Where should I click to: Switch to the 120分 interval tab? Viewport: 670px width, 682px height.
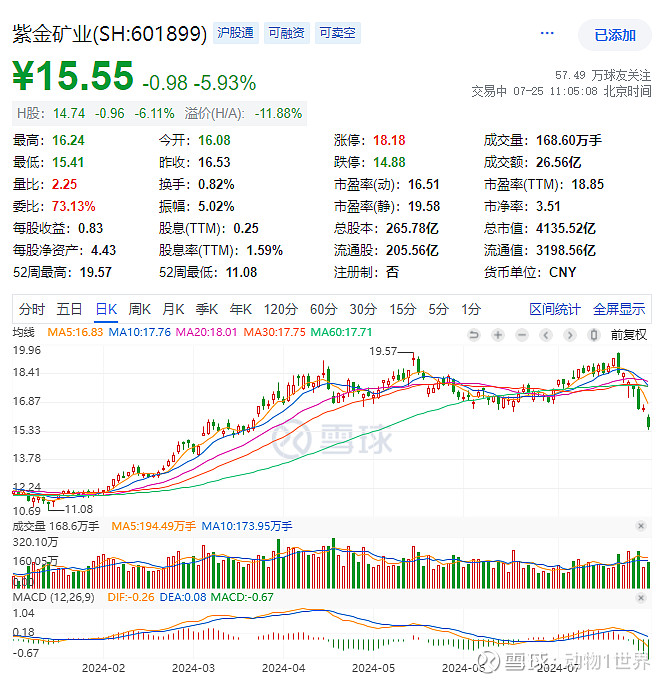(x=281, y=309)
